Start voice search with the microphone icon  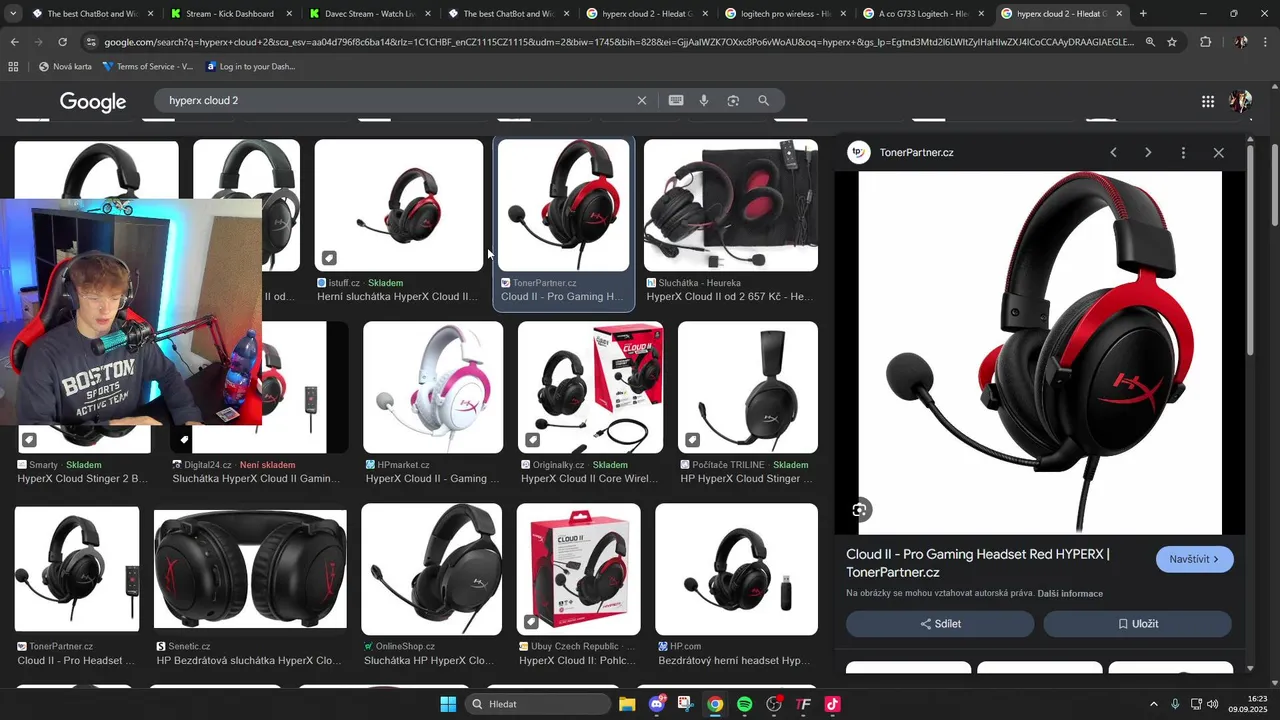(x=704, y=101)
